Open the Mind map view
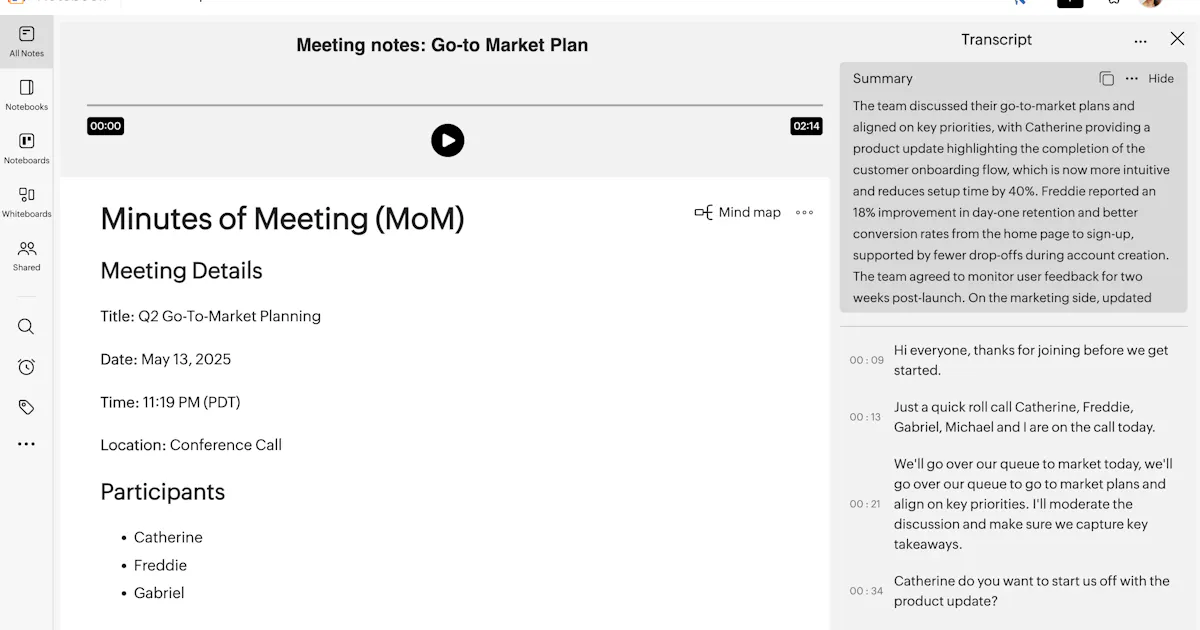Screen dimensions: 1200x630 click(x=737, y=212)
